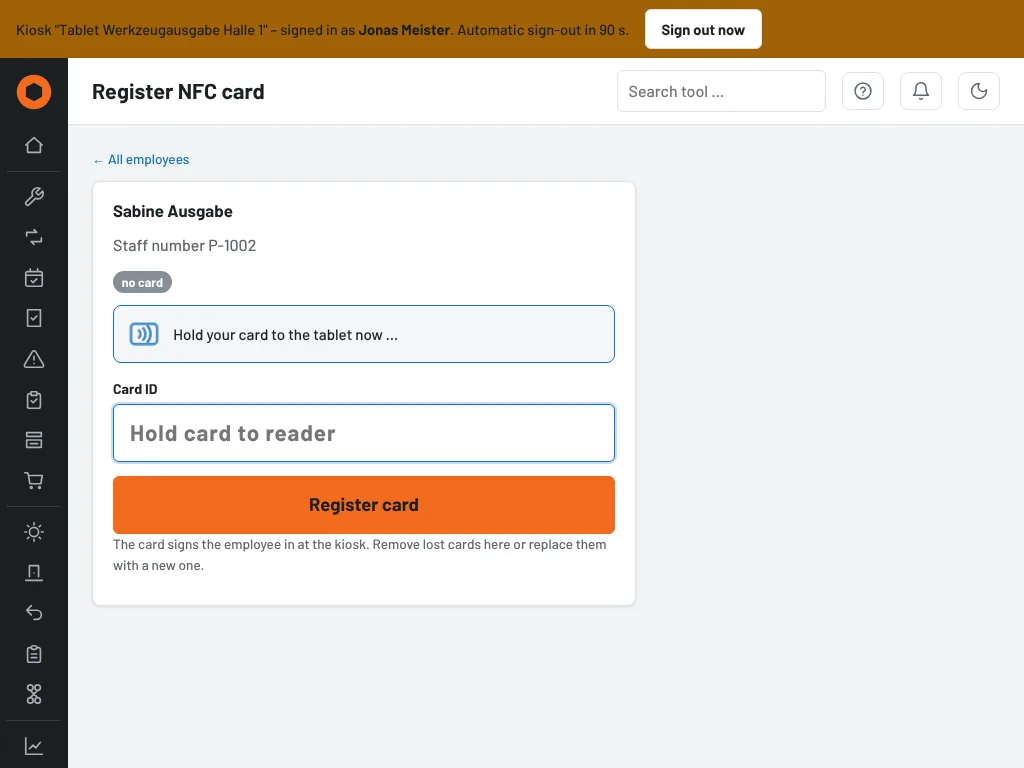
Task: Open help question mark button
Action: (863, 91)
